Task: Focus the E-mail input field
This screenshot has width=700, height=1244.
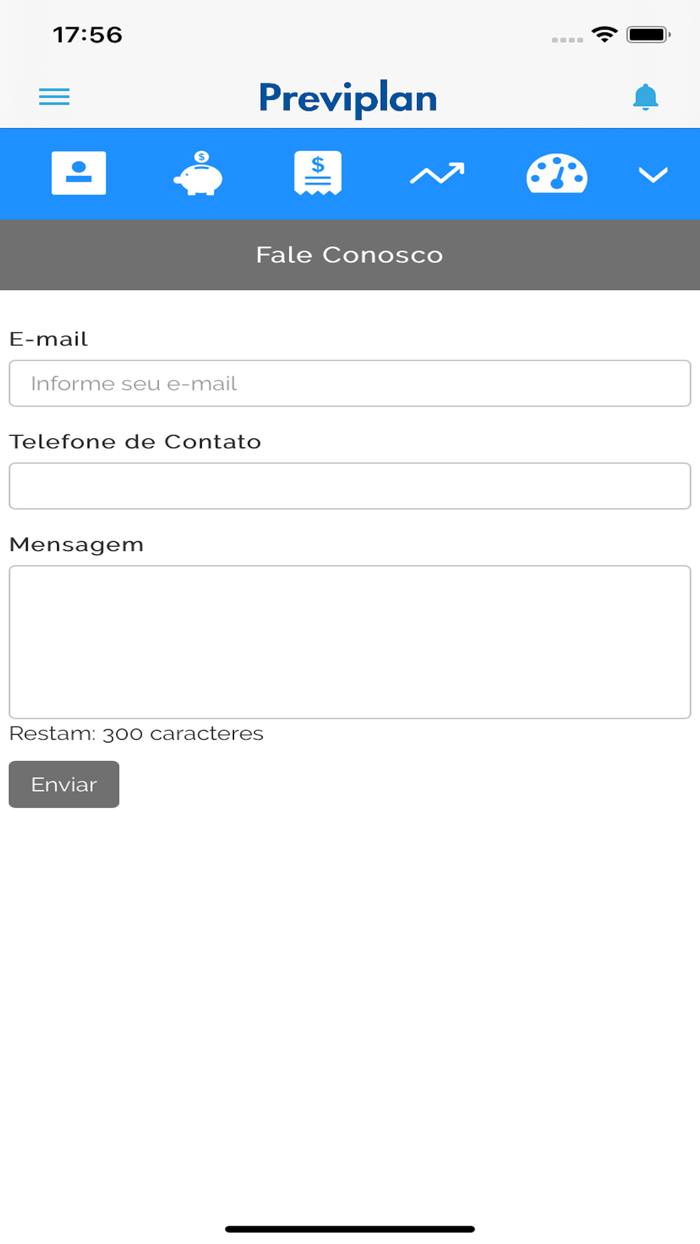Action: pyautogui.click(x=349, y=383)
